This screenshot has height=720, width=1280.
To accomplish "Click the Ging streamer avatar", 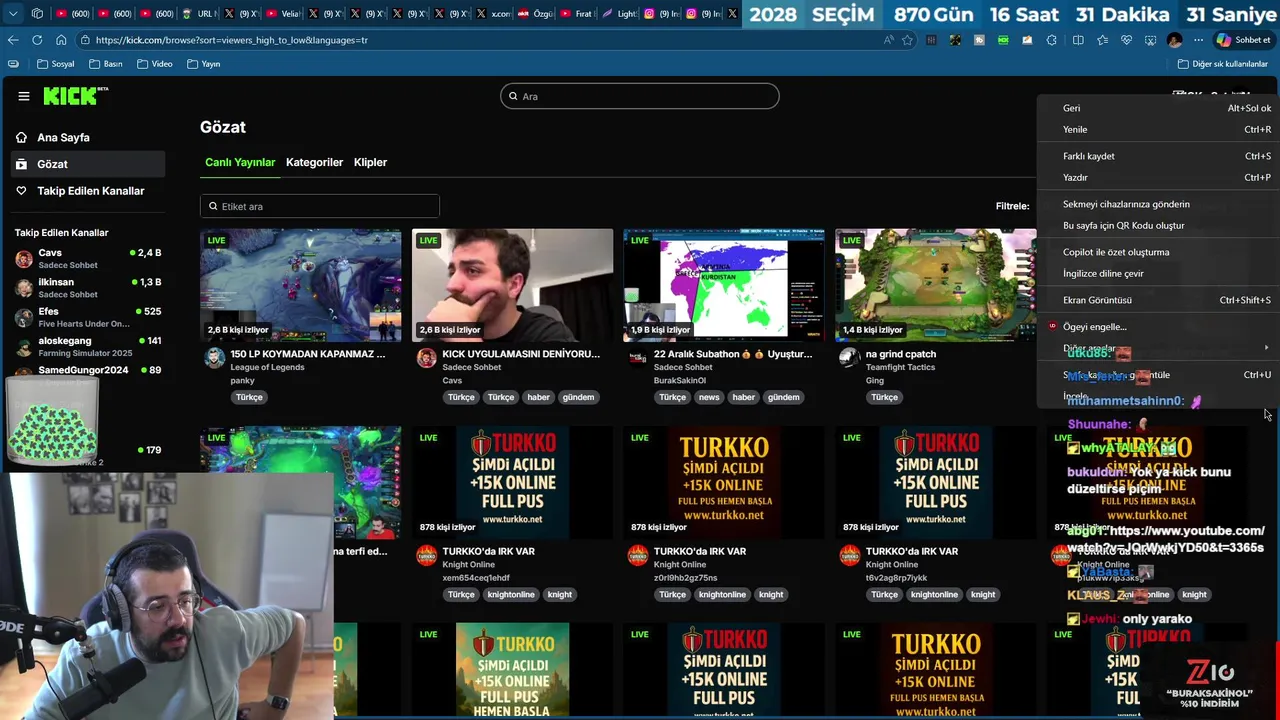I will point(849,358).
